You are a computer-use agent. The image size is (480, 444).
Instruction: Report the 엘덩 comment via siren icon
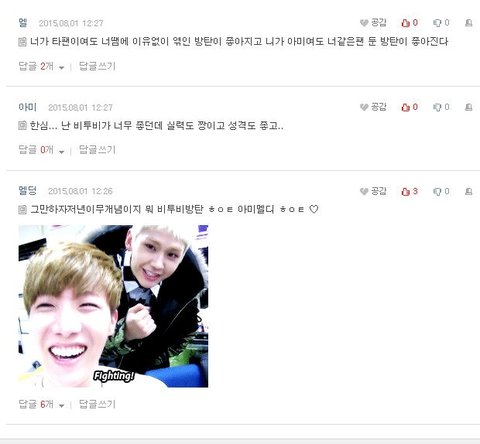[x=469, y=191]
